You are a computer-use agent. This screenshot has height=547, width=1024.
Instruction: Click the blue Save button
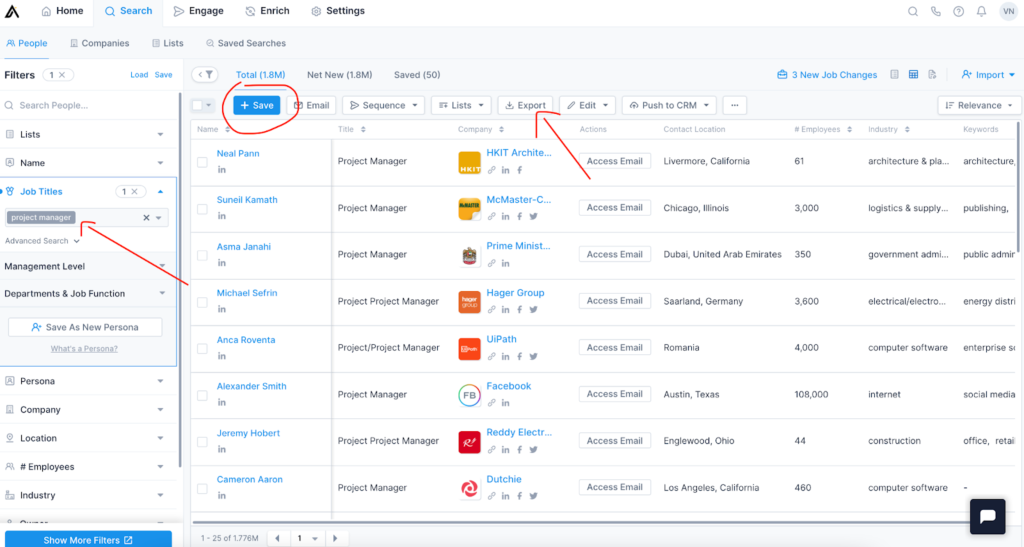coord(257,105)
